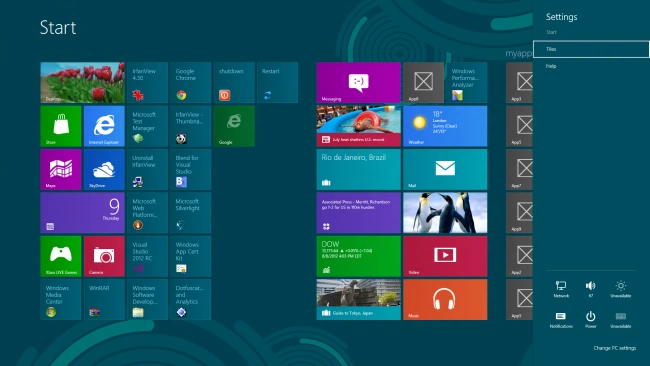Launch IrfanView 4.30 tile

click(148, 82)
